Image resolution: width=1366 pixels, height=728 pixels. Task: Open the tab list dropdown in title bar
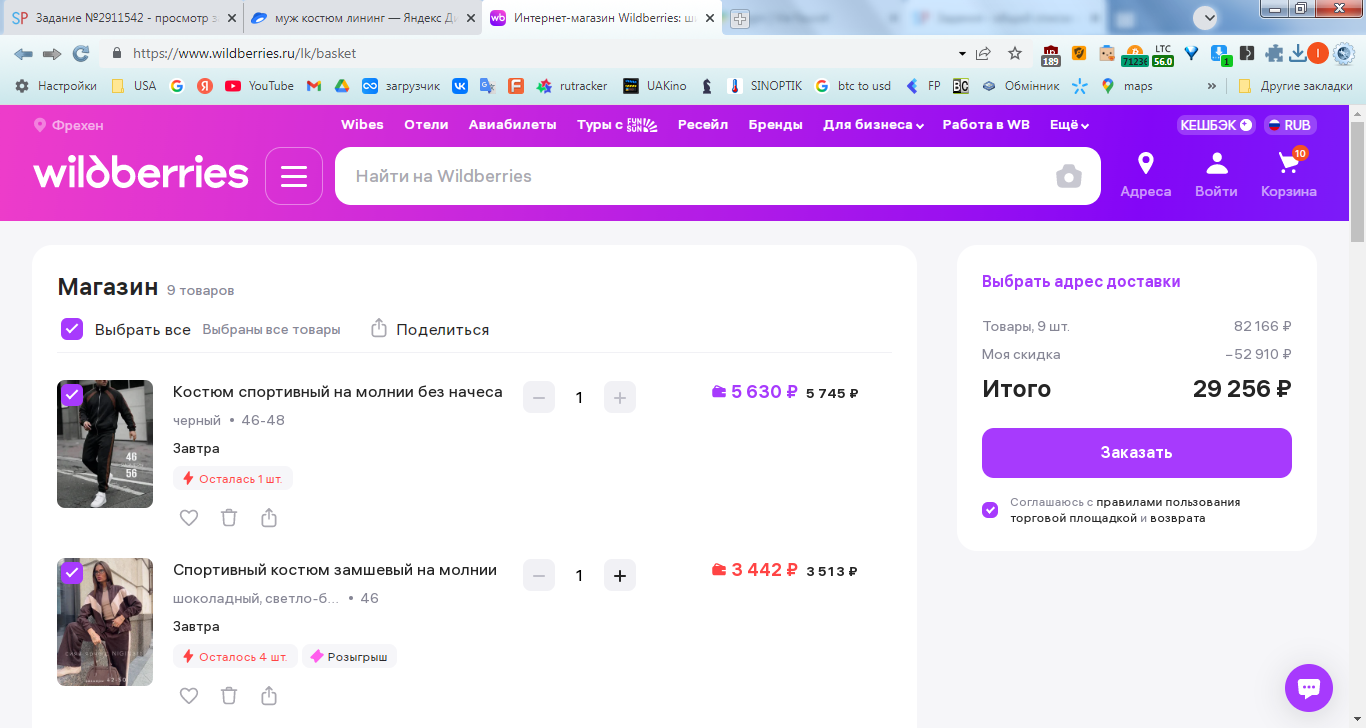pyautogui.click(x=1205, y=17)
